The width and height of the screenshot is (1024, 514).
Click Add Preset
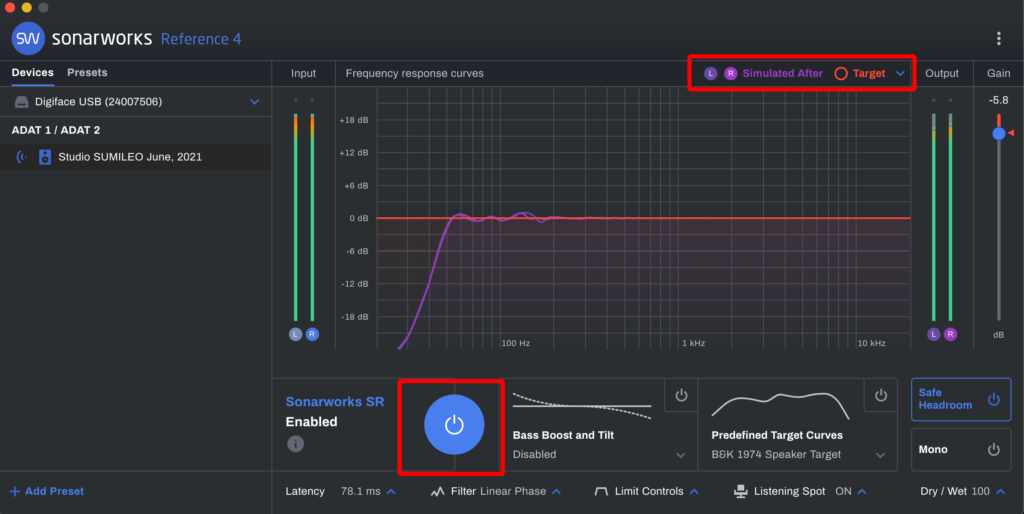[x=47, y=491]
